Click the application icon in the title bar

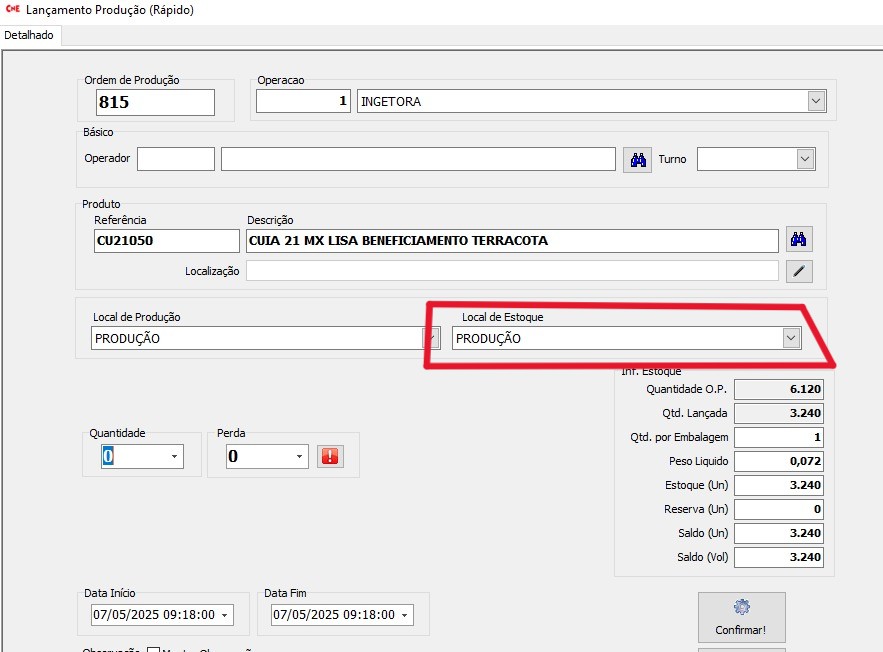(x=12, y=10)
